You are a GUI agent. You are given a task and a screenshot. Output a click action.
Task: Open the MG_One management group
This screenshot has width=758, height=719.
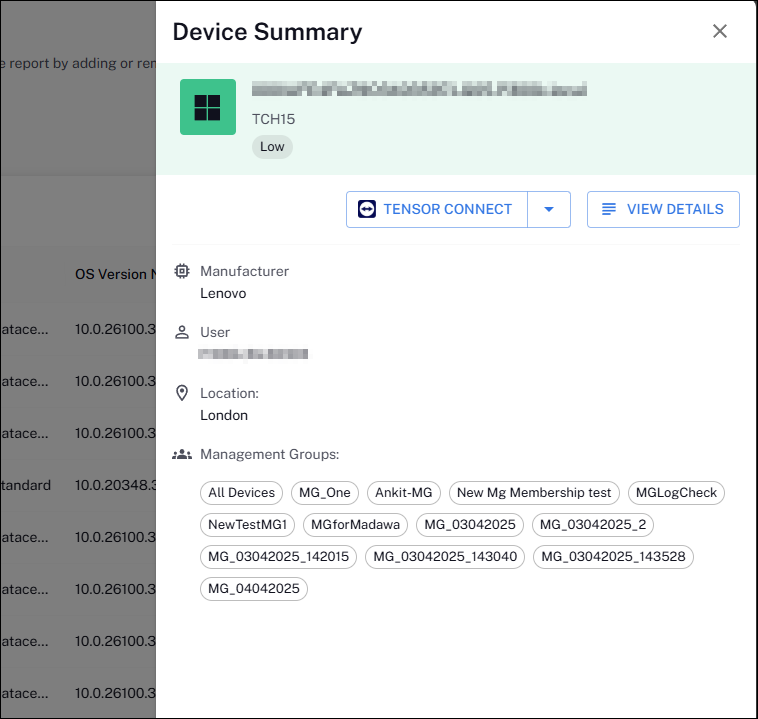pyautogui.click(x=325, y=493)
